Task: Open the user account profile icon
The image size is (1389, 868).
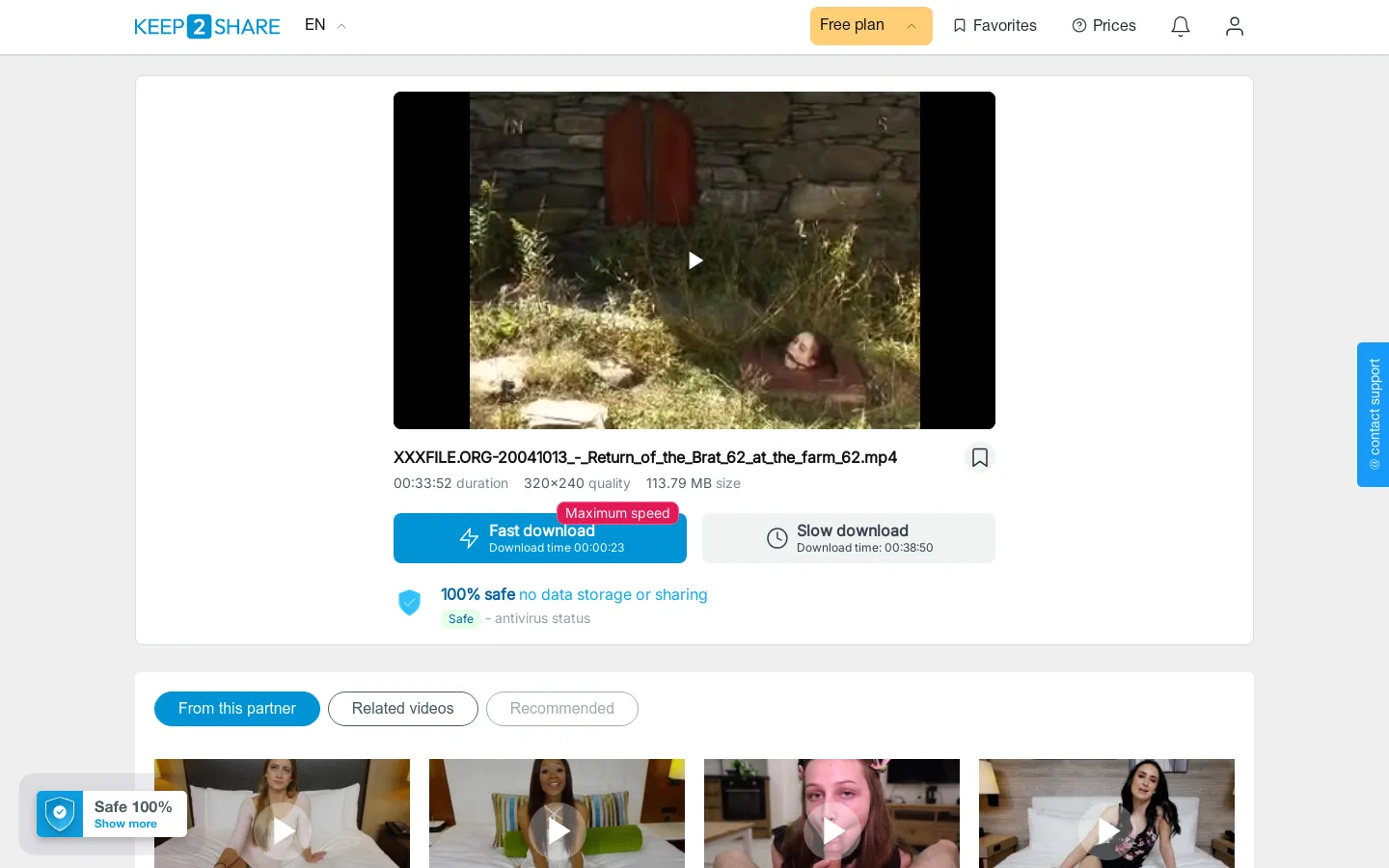Action: pos(1235,26)
